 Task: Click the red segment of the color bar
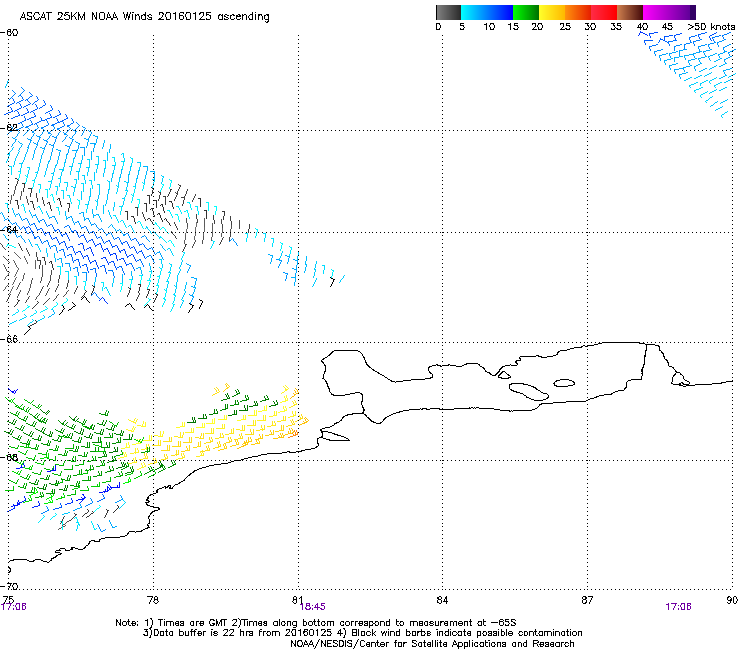click(x=604, y=12)
